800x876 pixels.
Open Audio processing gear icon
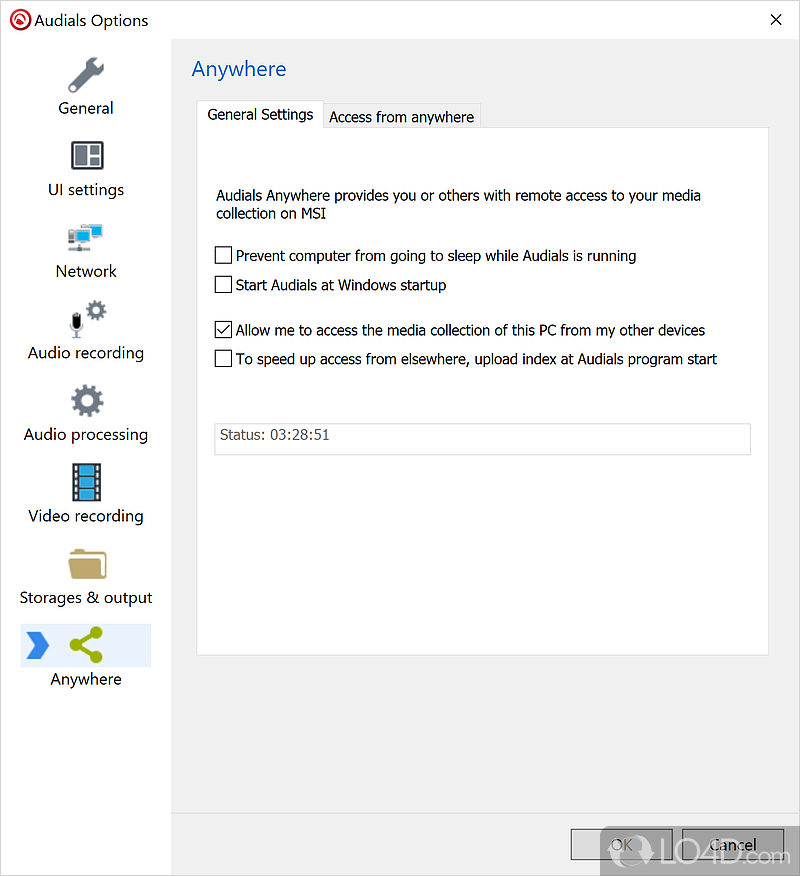pyautogui.click(x=87, y=401)
